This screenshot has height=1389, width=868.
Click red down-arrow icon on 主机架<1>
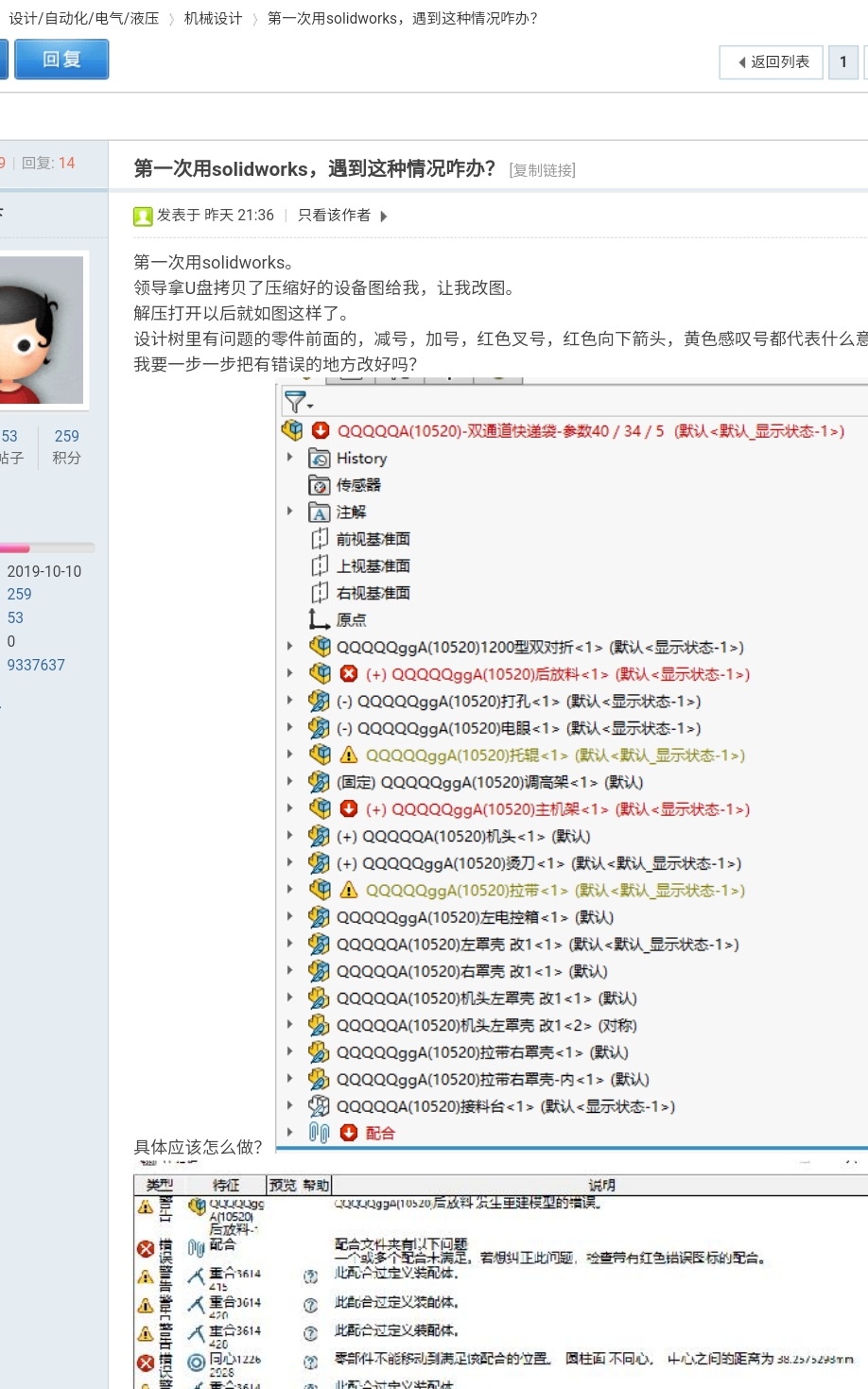(x=349, y=808)
